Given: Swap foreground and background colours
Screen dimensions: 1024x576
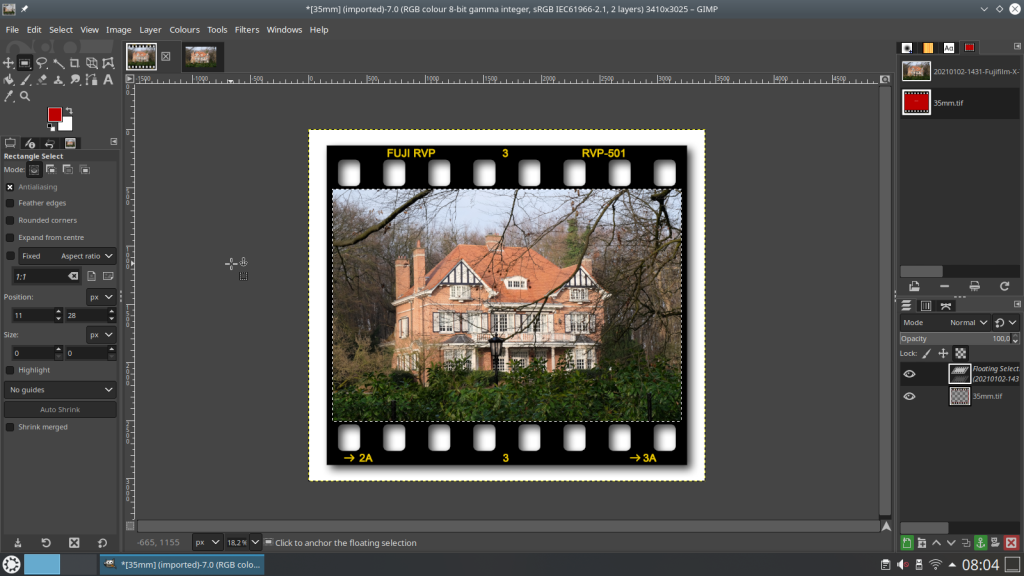Looking at the screenshot, I should (x=69, y=110).
